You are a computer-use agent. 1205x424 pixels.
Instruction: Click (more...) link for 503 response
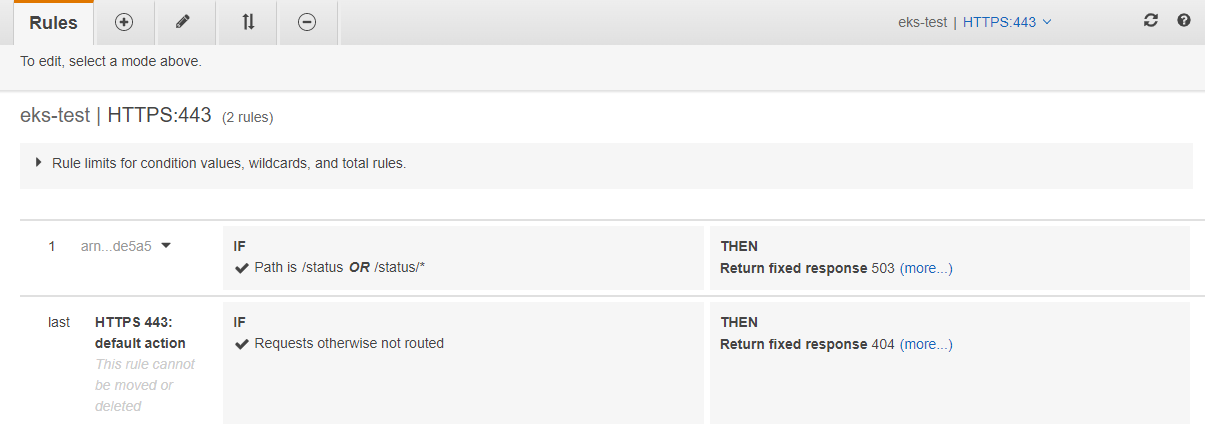(926, 268)
